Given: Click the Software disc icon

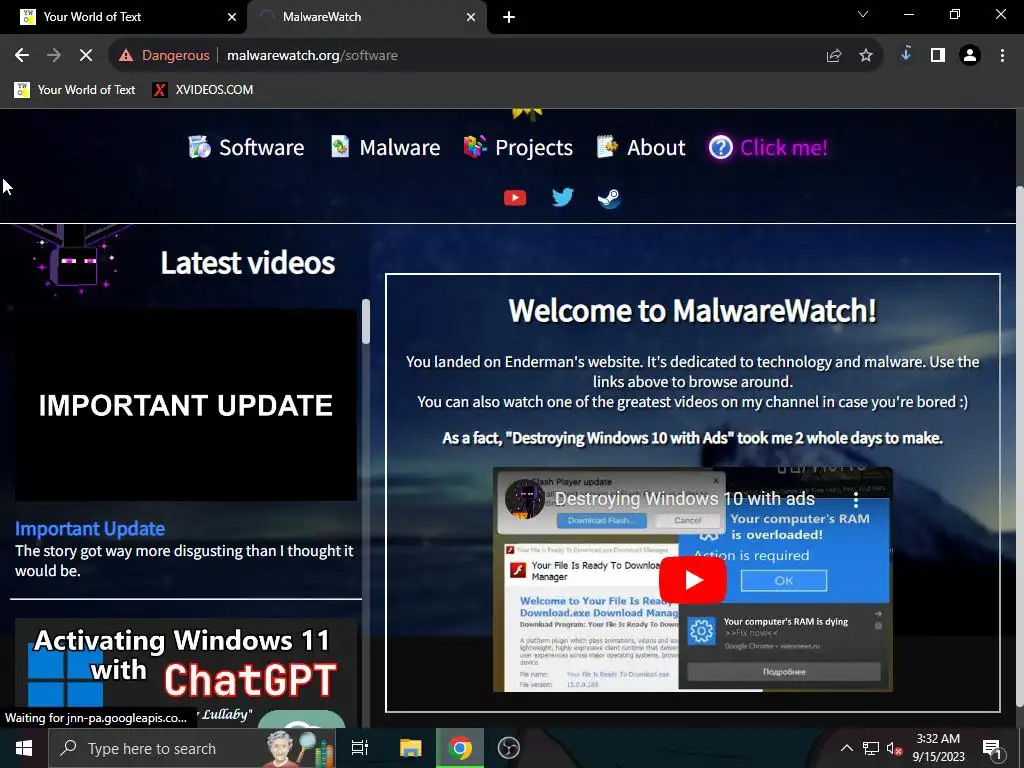Looking at the screenshot, I should [199, 147].
